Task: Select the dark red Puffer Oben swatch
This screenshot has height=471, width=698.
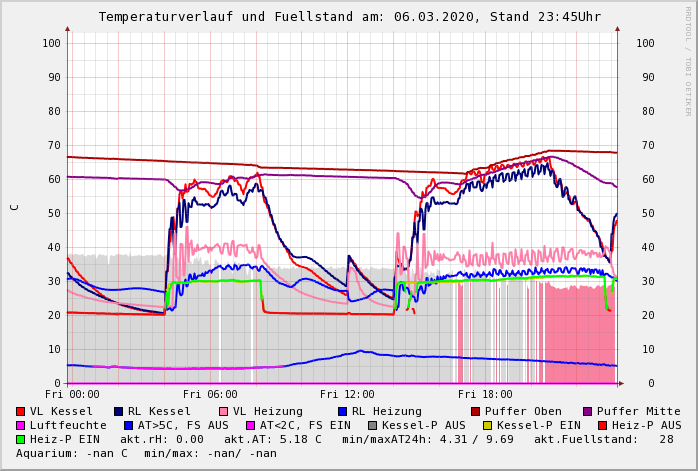Action: coord(475,411)
